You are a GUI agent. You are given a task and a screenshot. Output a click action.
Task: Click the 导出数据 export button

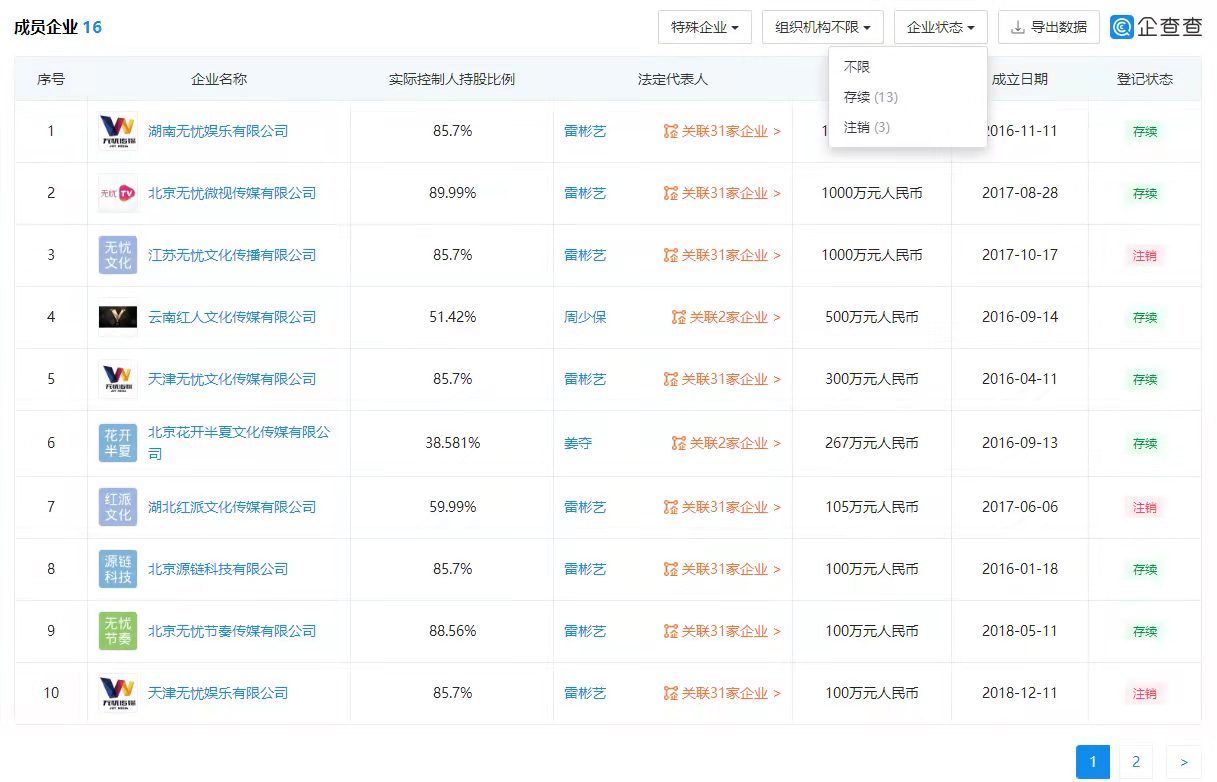pyautogui.click(x=1049, y=27)
